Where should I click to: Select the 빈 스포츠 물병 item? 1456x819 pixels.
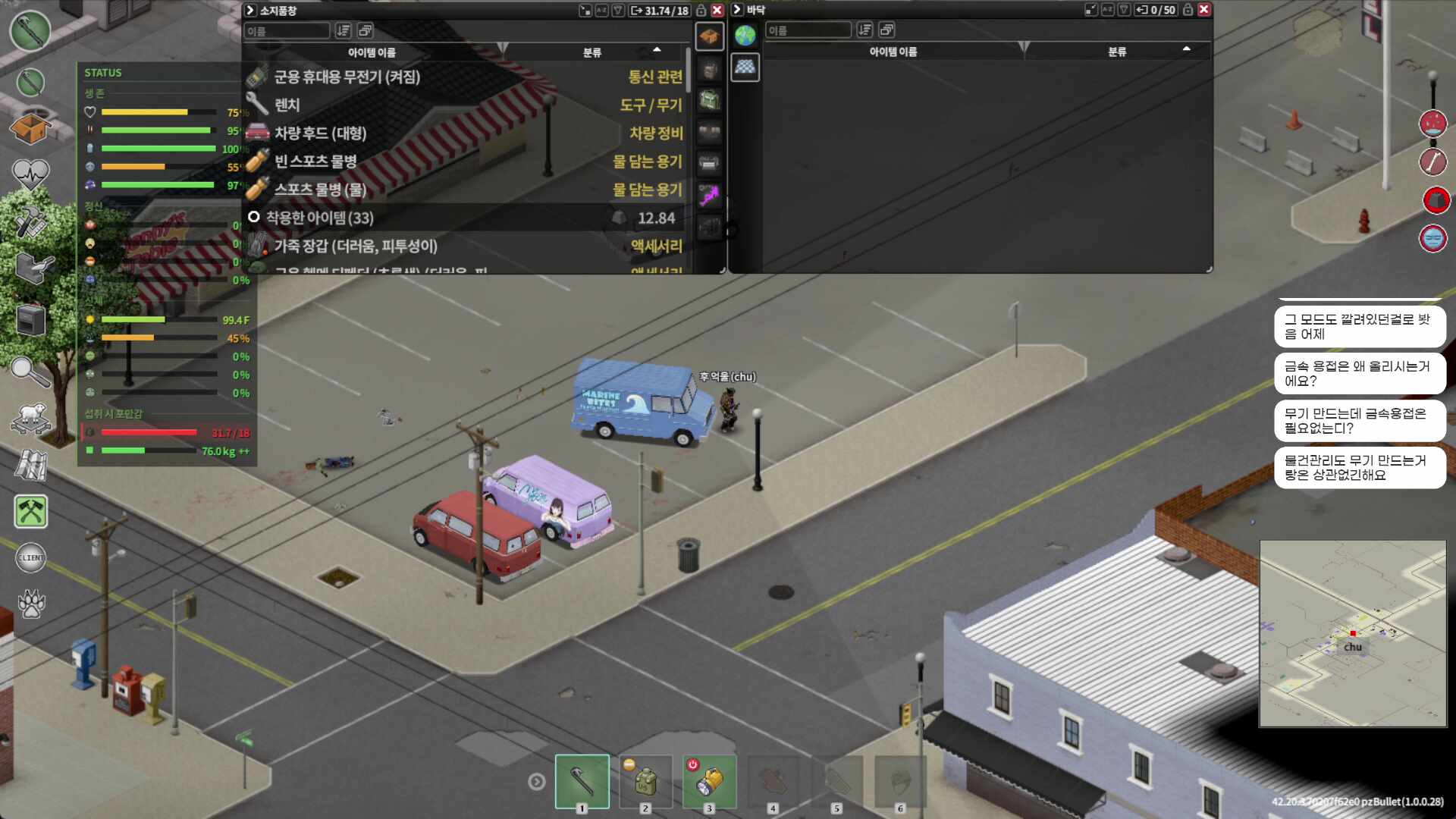[x=464, y=161]
